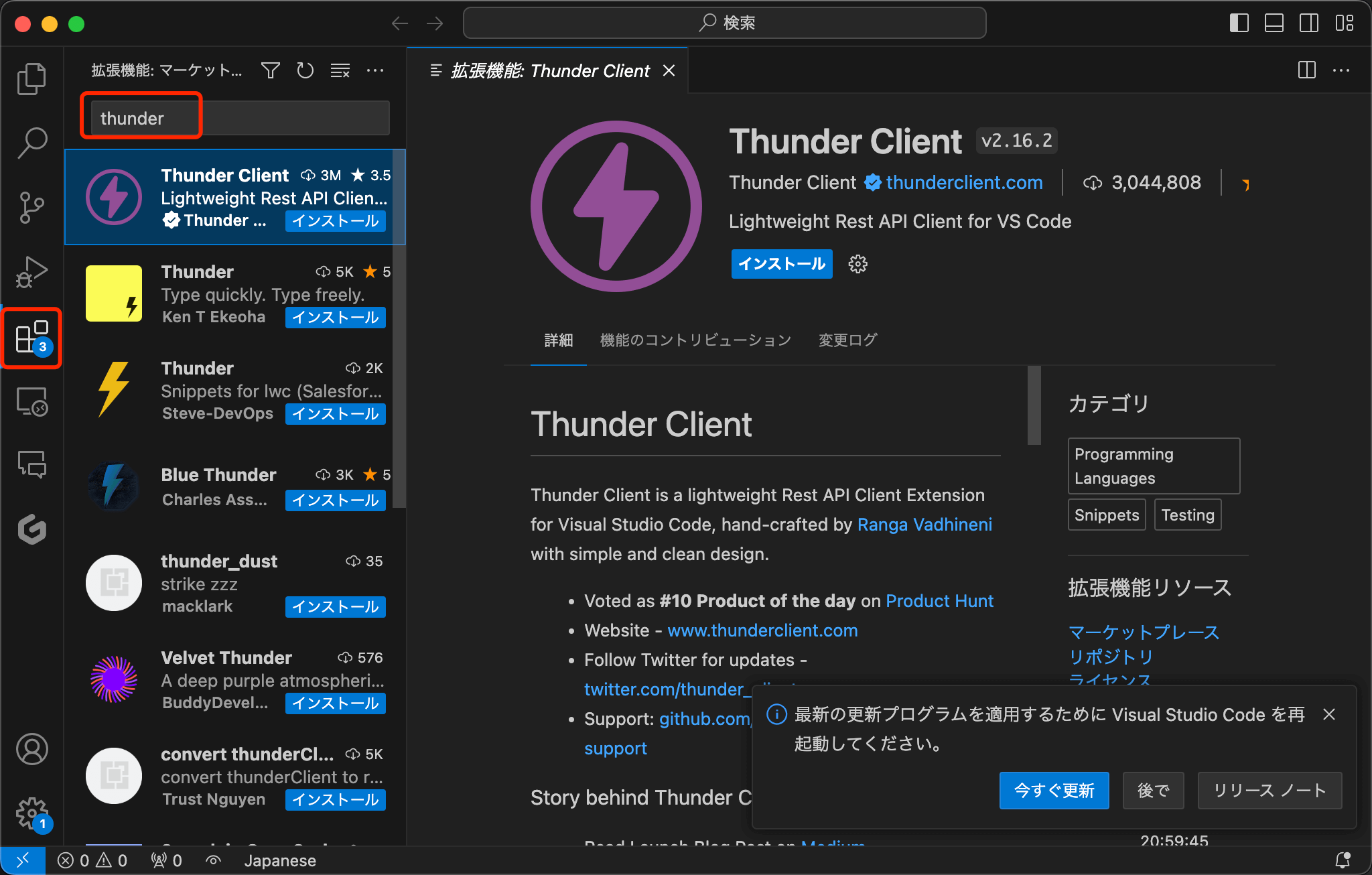This screenshot has height=875, width=1372.
Task: Open the Run and Debug view
Action: click(31, 271)
